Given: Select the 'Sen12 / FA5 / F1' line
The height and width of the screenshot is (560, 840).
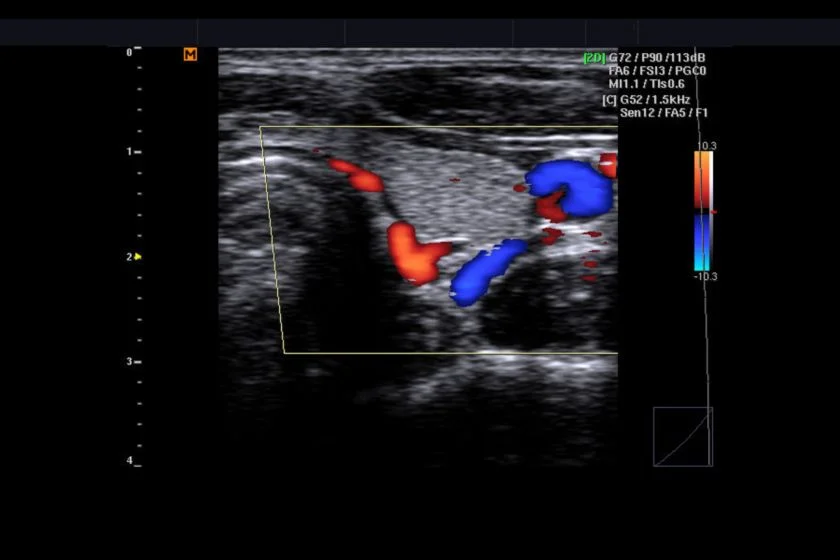Looking at the screenshot, I should click(x=664, y=113).
